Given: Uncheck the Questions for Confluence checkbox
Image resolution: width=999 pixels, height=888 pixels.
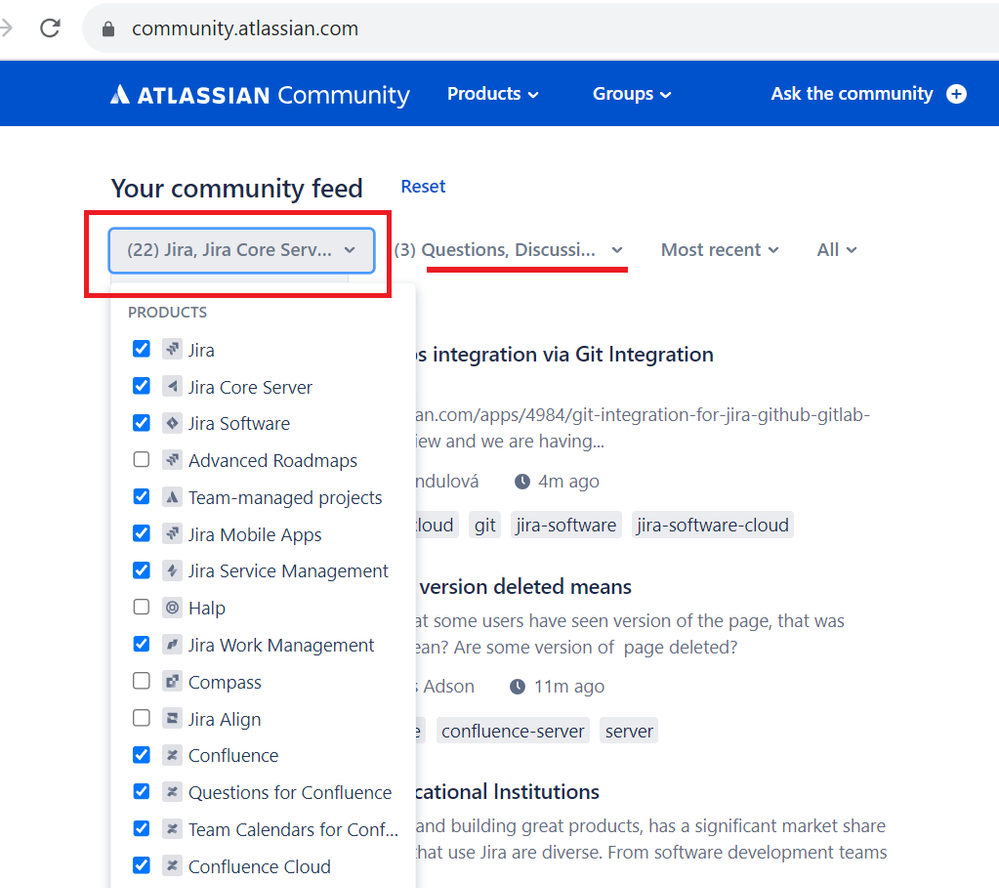Looking at the screenshot, I should (141, 792).
